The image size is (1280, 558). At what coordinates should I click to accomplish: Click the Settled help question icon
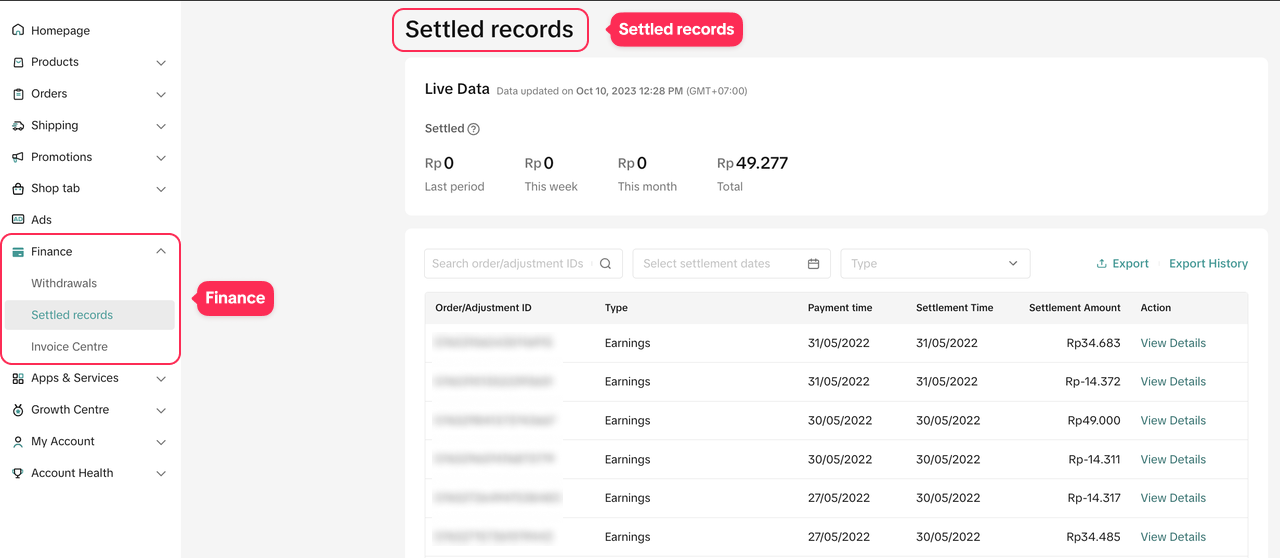point(474,129)
